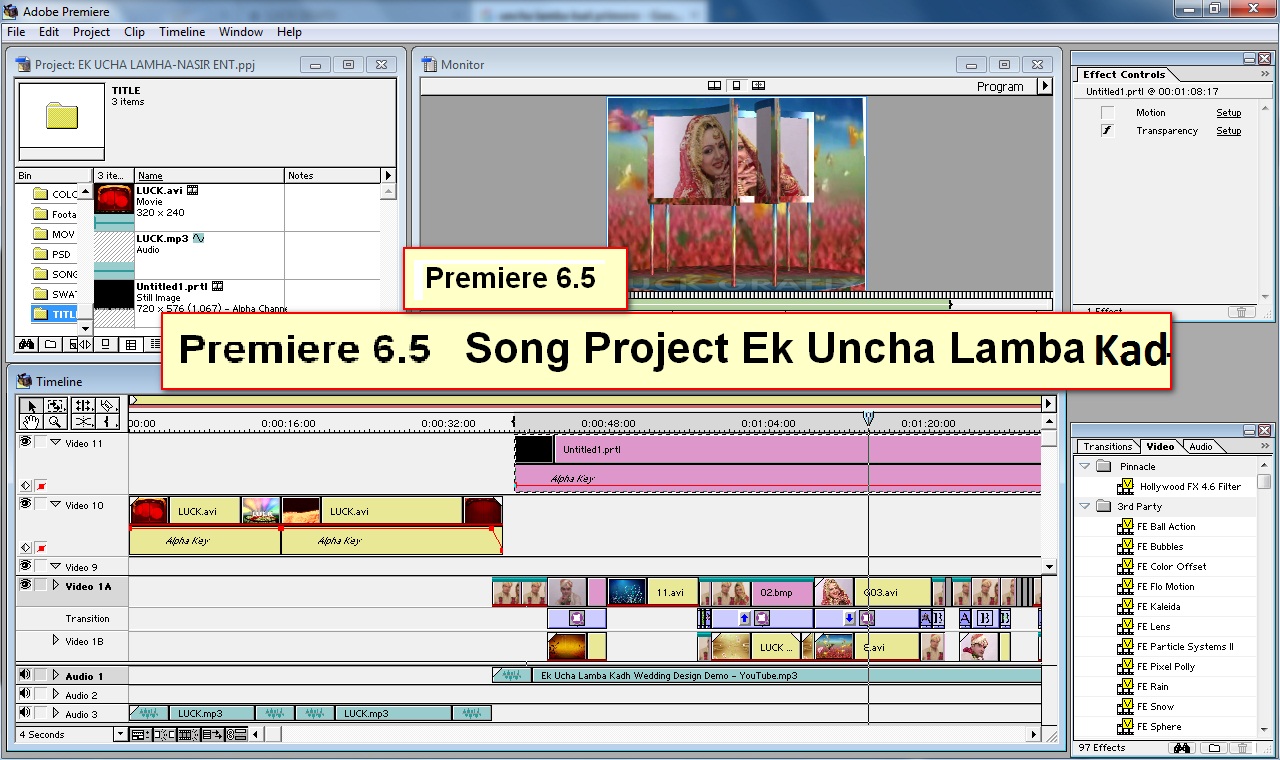Switch to the Transitions tab
Screen dimensions: 1280x760
pyautogui.click(x=1108, y=447)
